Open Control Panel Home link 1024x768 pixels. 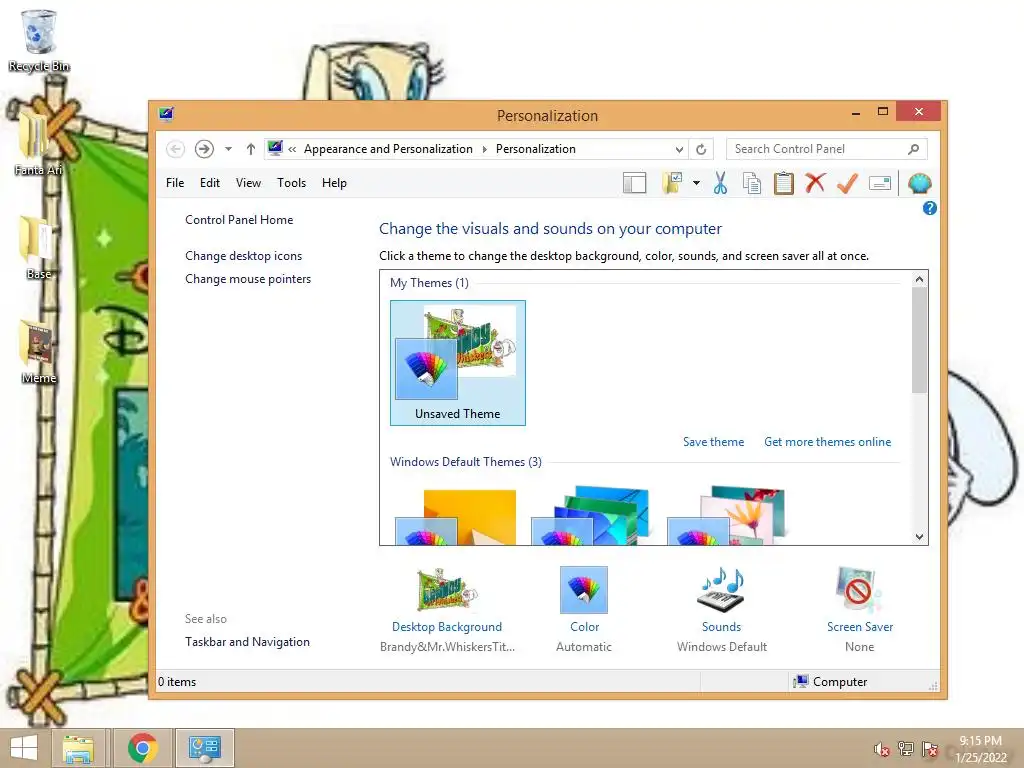point(239,220)
